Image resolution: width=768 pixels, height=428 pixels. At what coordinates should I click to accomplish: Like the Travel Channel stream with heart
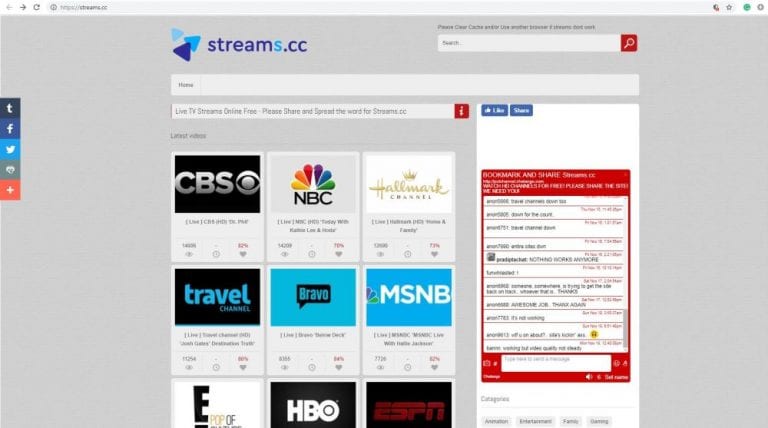coord(242,367)
